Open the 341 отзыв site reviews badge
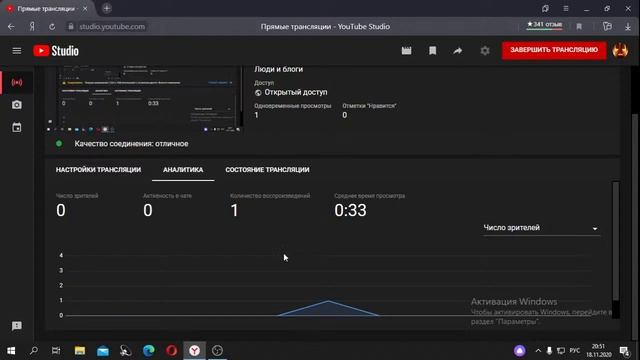The image size is (640, 360). click(x=544, y=25)
